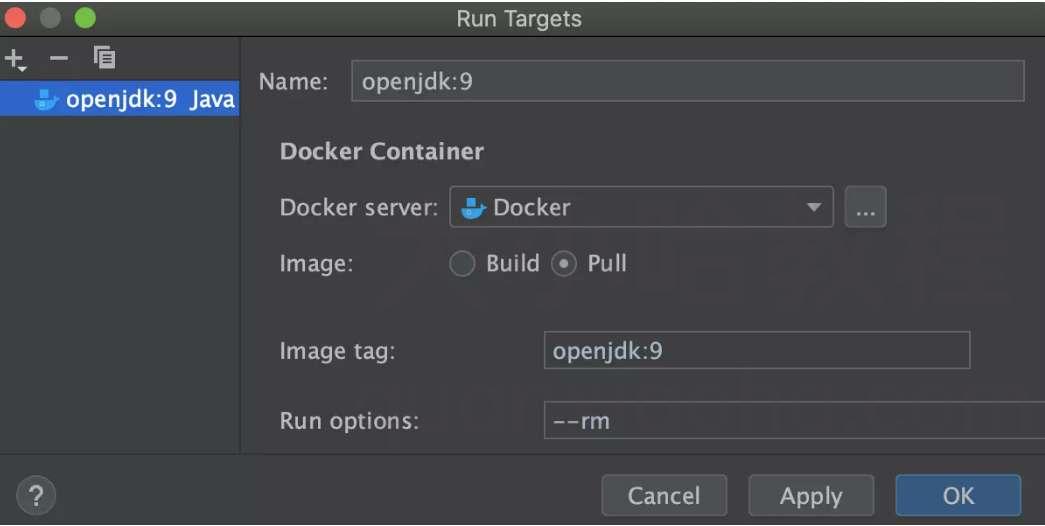
Task: Focus the Run options field
Action: 794,421
